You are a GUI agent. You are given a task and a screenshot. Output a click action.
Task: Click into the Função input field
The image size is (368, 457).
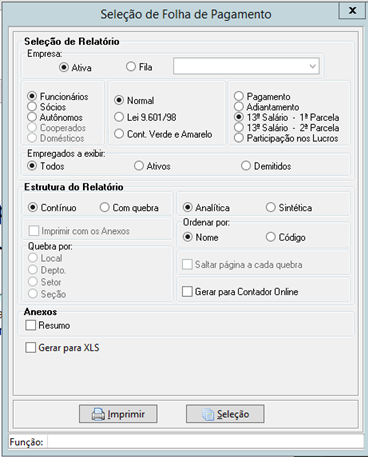[x=205, y=442]
